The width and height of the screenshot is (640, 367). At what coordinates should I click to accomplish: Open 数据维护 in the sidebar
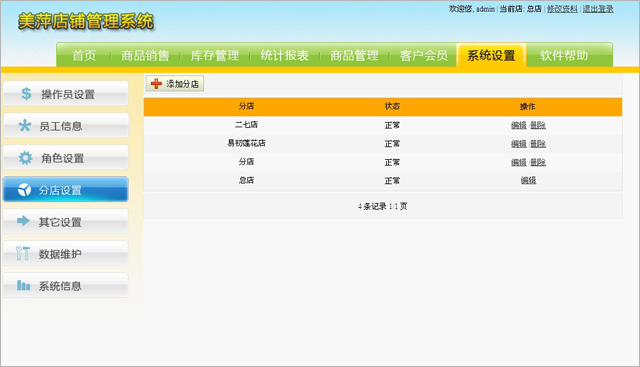66,253
